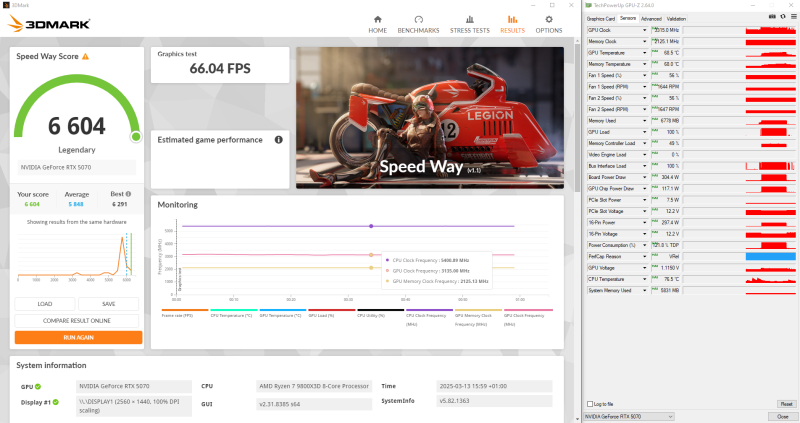Viewport: 800px width, 423px height.
Task: Open the Stress Tests chart icon
Action: [x=469, y=19]
